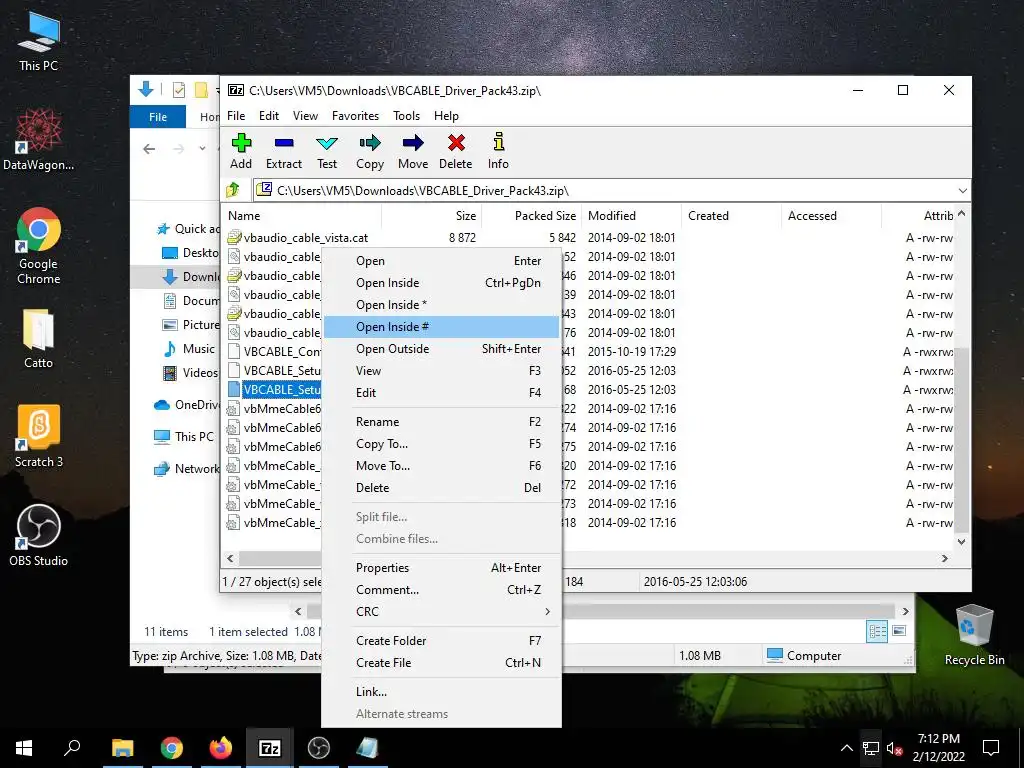Open the Help menu
This screenshot has height=768, width=1024.
click(x=446, y=116)
